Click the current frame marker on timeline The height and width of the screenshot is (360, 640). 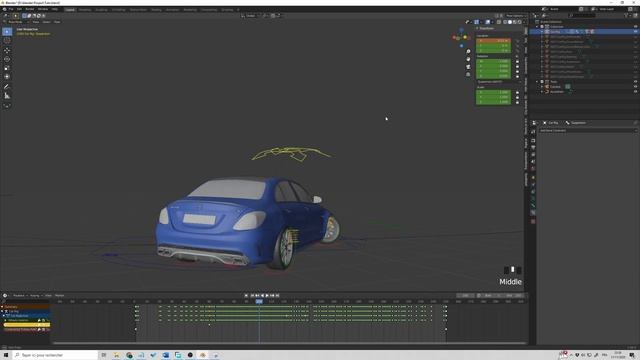coord(259,301)
